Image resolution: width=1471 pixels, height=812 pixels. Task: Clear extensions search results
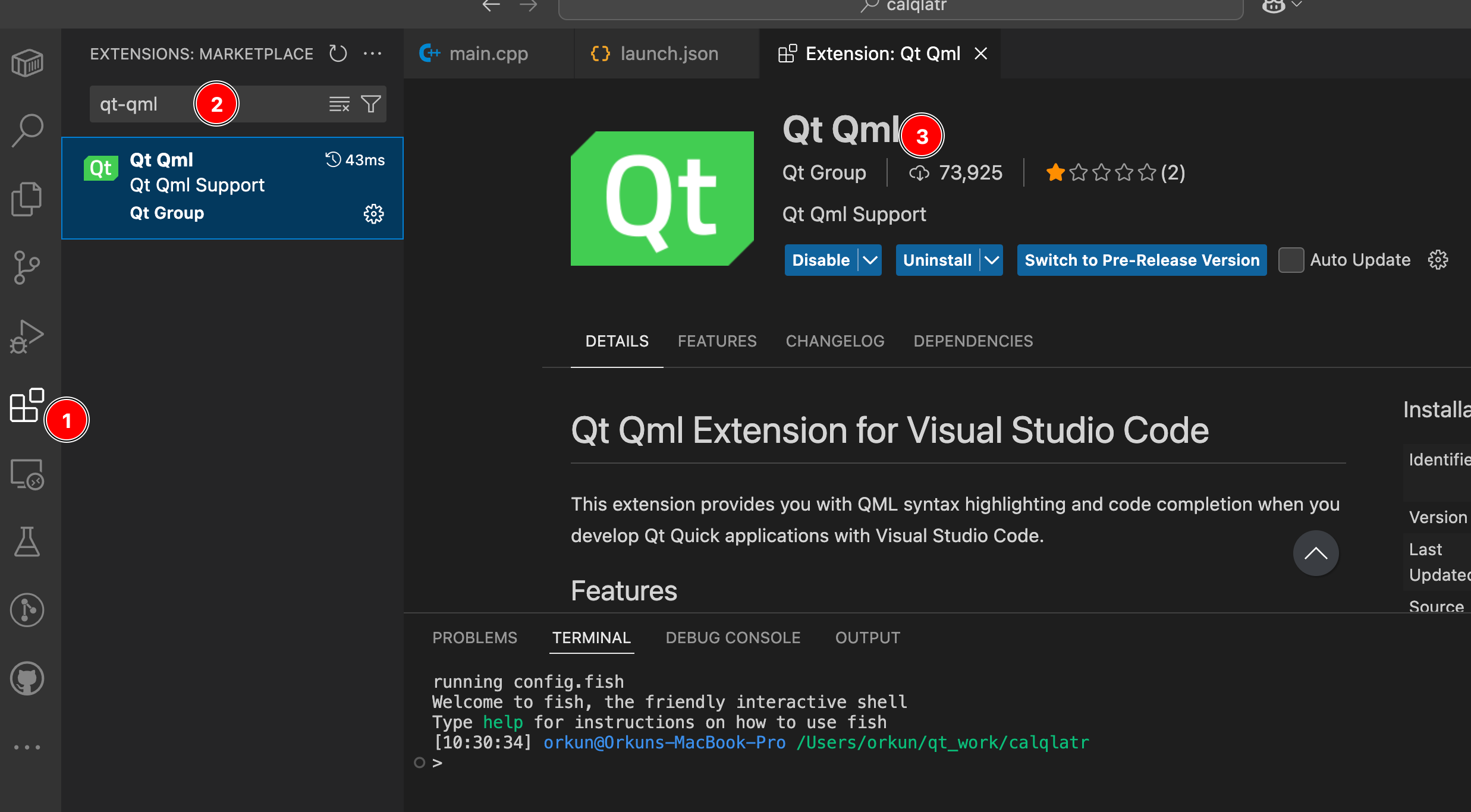pos(340,104)
